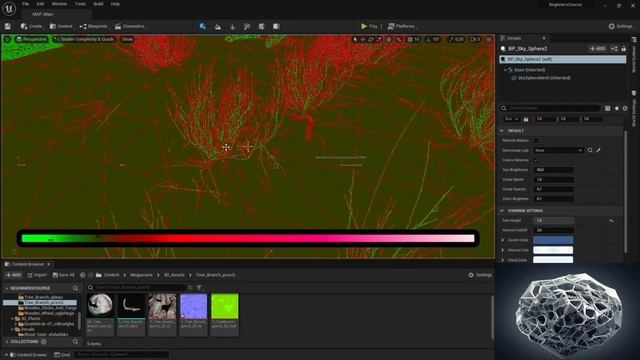Switch to Landscape mode icon
The image size is (640, 360).
click(x=218, y=27)
